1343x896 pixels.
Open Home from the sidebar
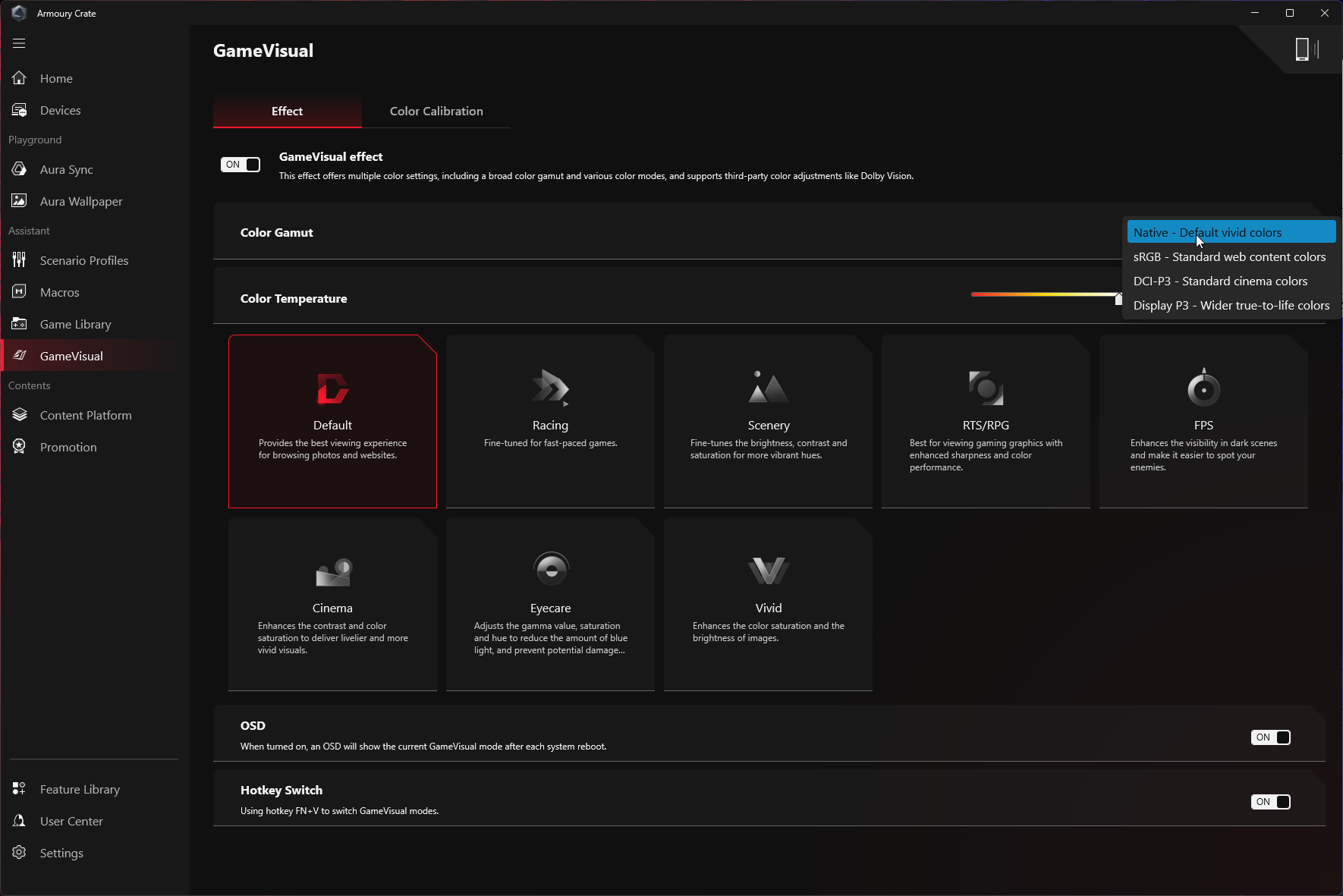point(94,78)
